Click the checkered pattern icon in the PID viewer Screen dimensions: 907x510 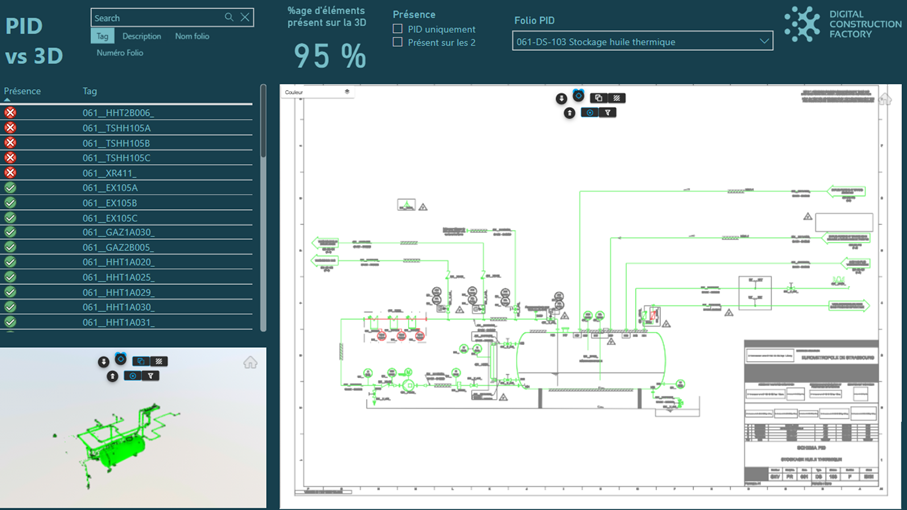(x=617, y=98)
